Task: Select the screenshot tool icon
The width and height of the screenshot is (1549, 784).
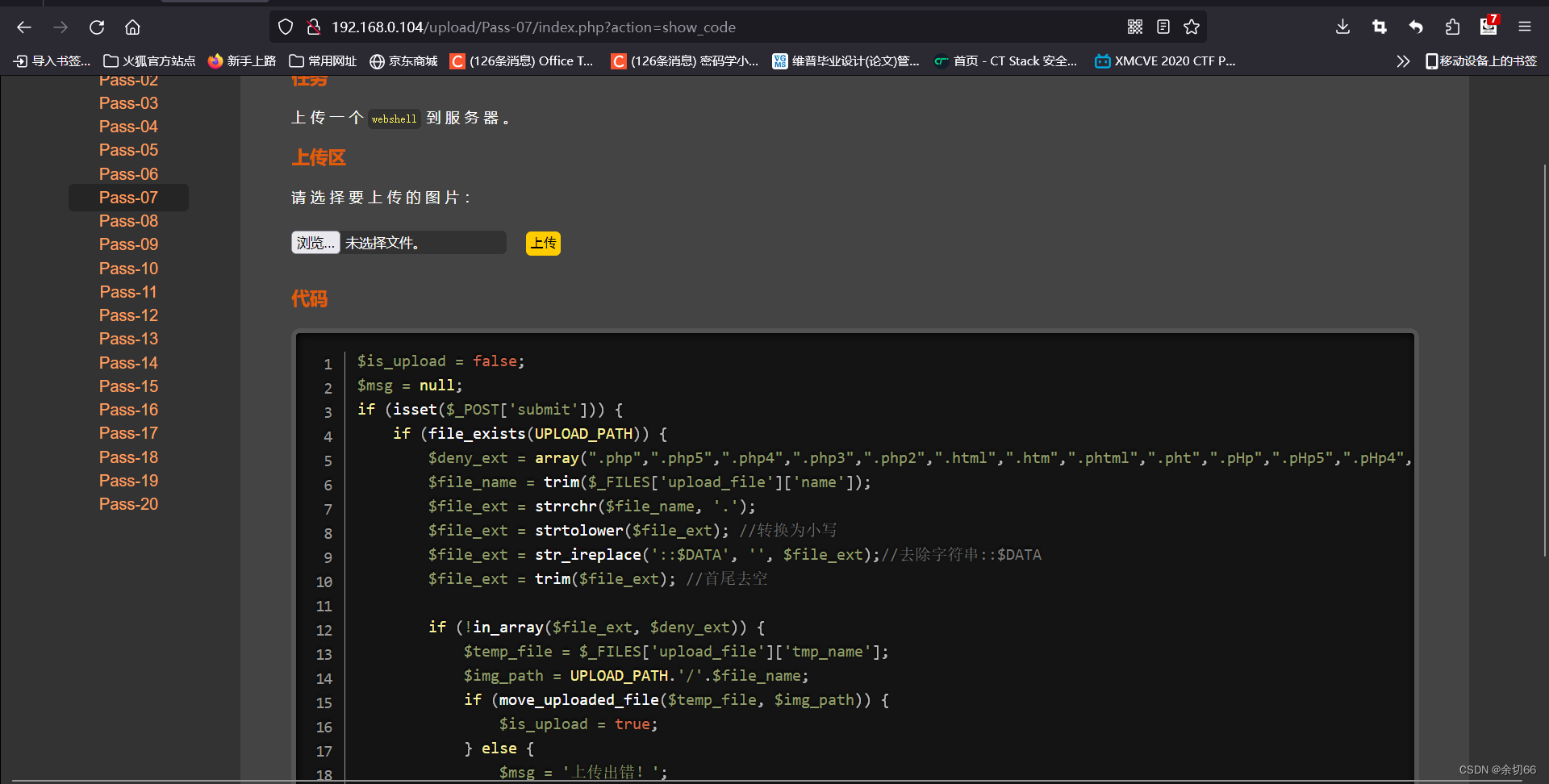Action: tap(1379, 27)
